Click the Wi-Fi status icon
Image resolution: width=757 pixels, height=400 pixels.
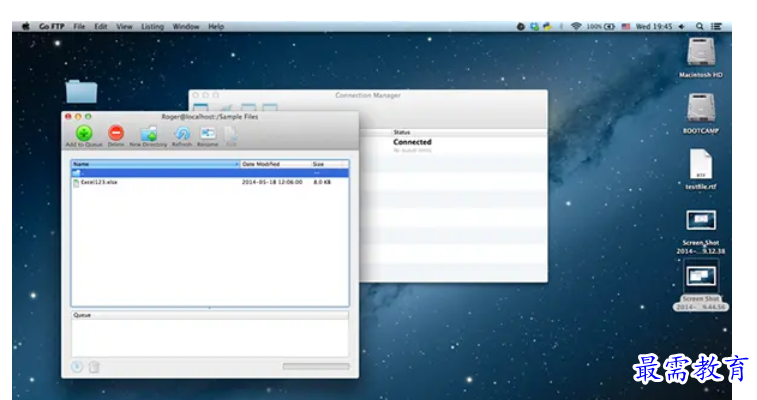[575, 27]
